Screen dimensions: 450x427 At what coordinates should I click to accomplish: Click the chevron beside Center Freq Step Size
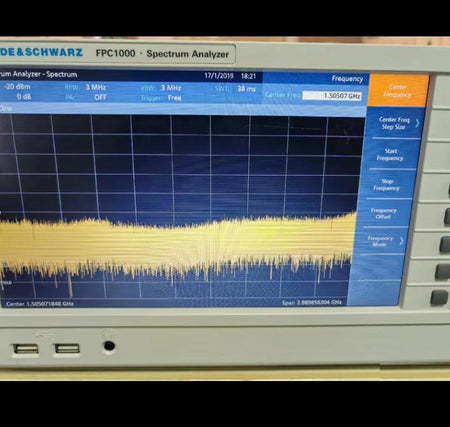[417, 123]
